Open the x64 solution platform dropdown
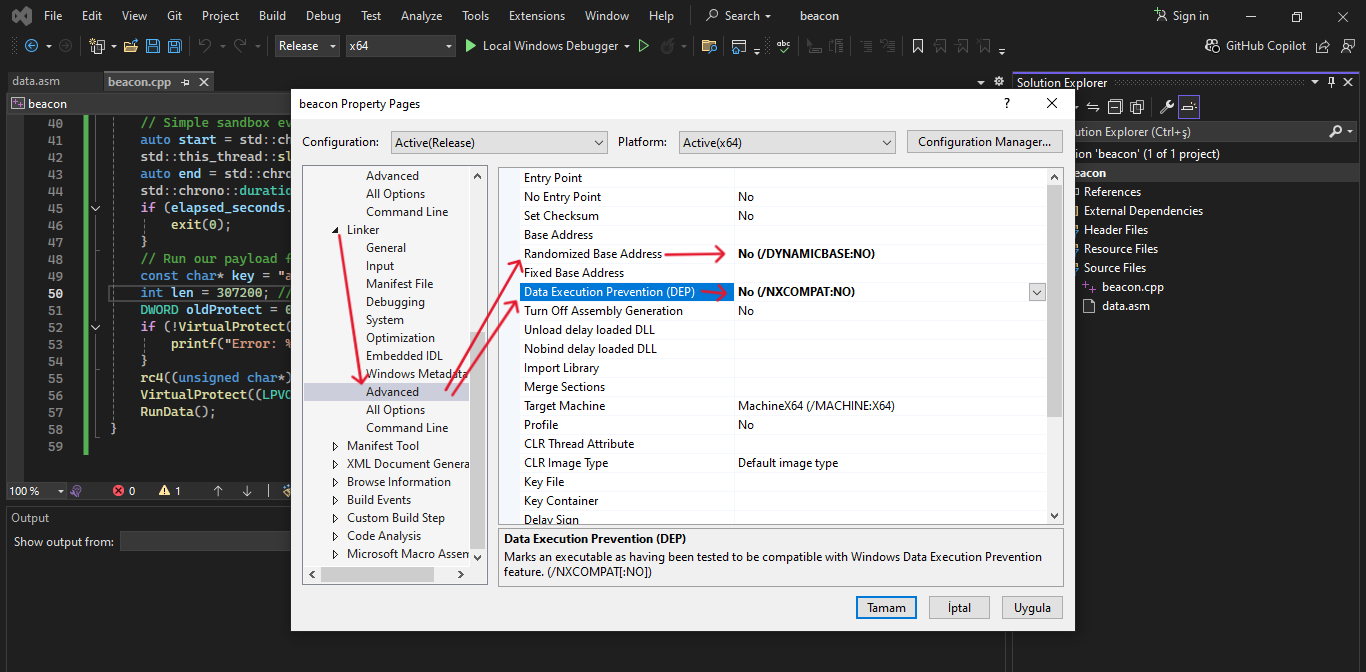The image size is (1366, 672). 400,46
